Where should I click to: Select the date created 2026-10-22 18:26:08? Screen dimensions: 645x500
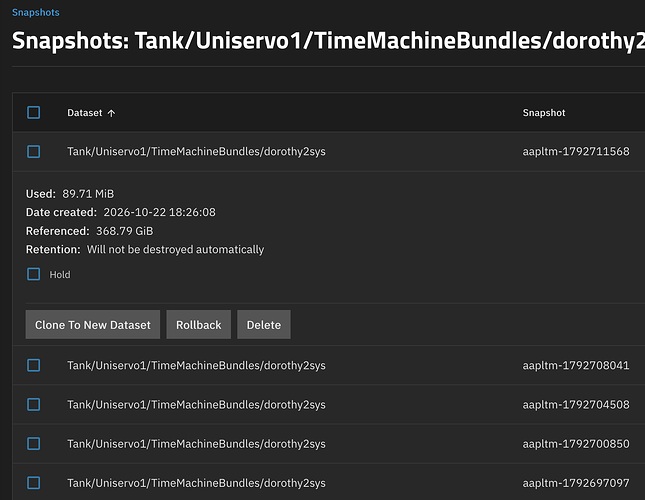159,212
